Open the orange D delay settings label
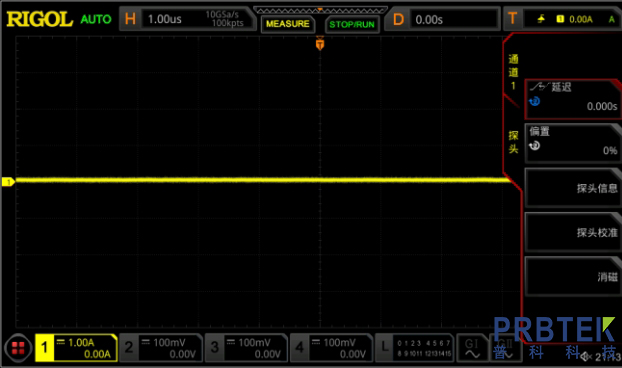The height and width of the screenshot is (368, 622). 398,19
